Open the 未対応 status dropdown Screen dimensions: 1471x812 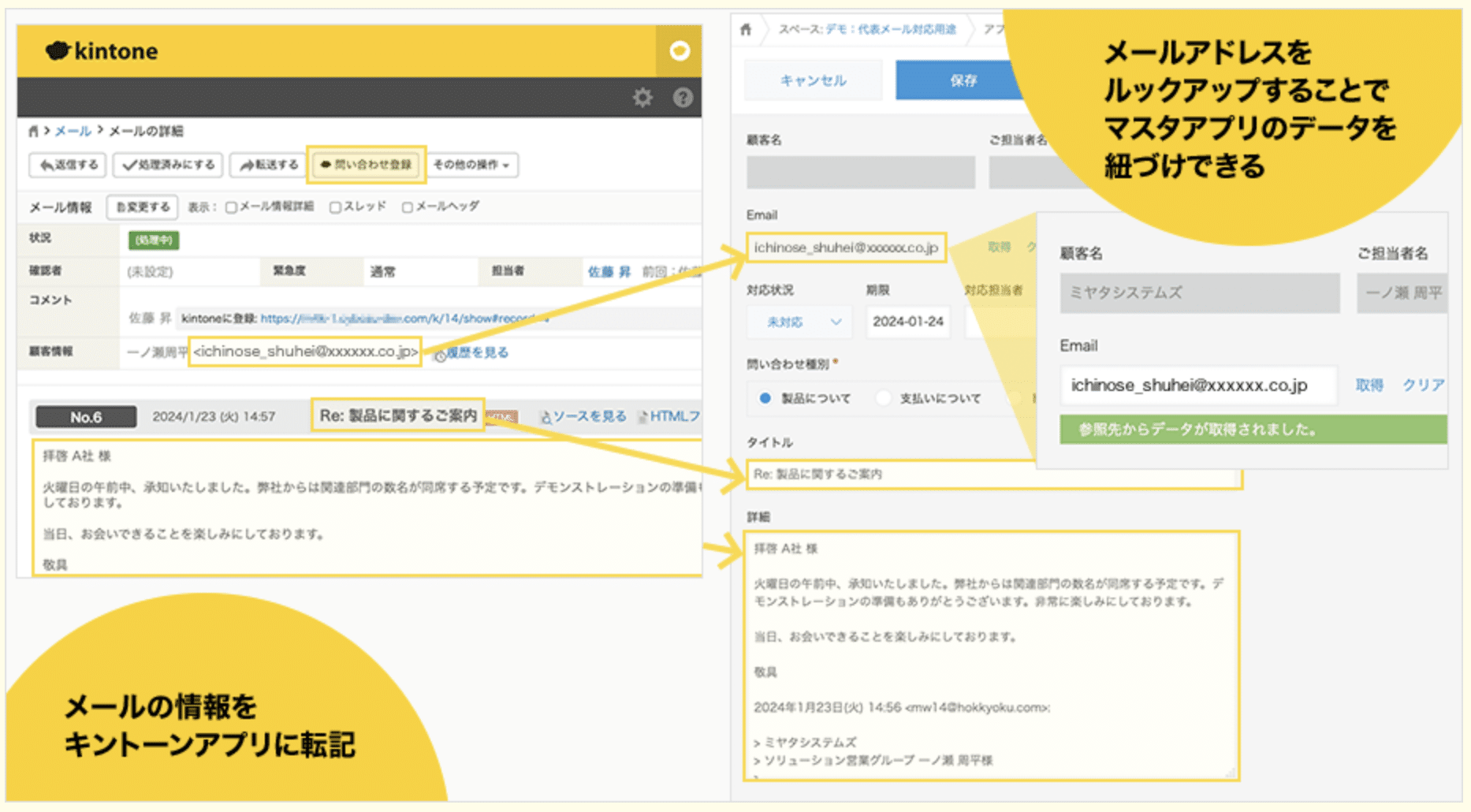coord(799,322)
